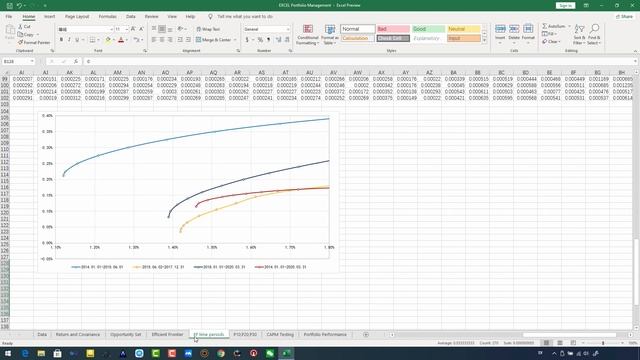Expand the Name Box dropdown

[x=32, y=62]
